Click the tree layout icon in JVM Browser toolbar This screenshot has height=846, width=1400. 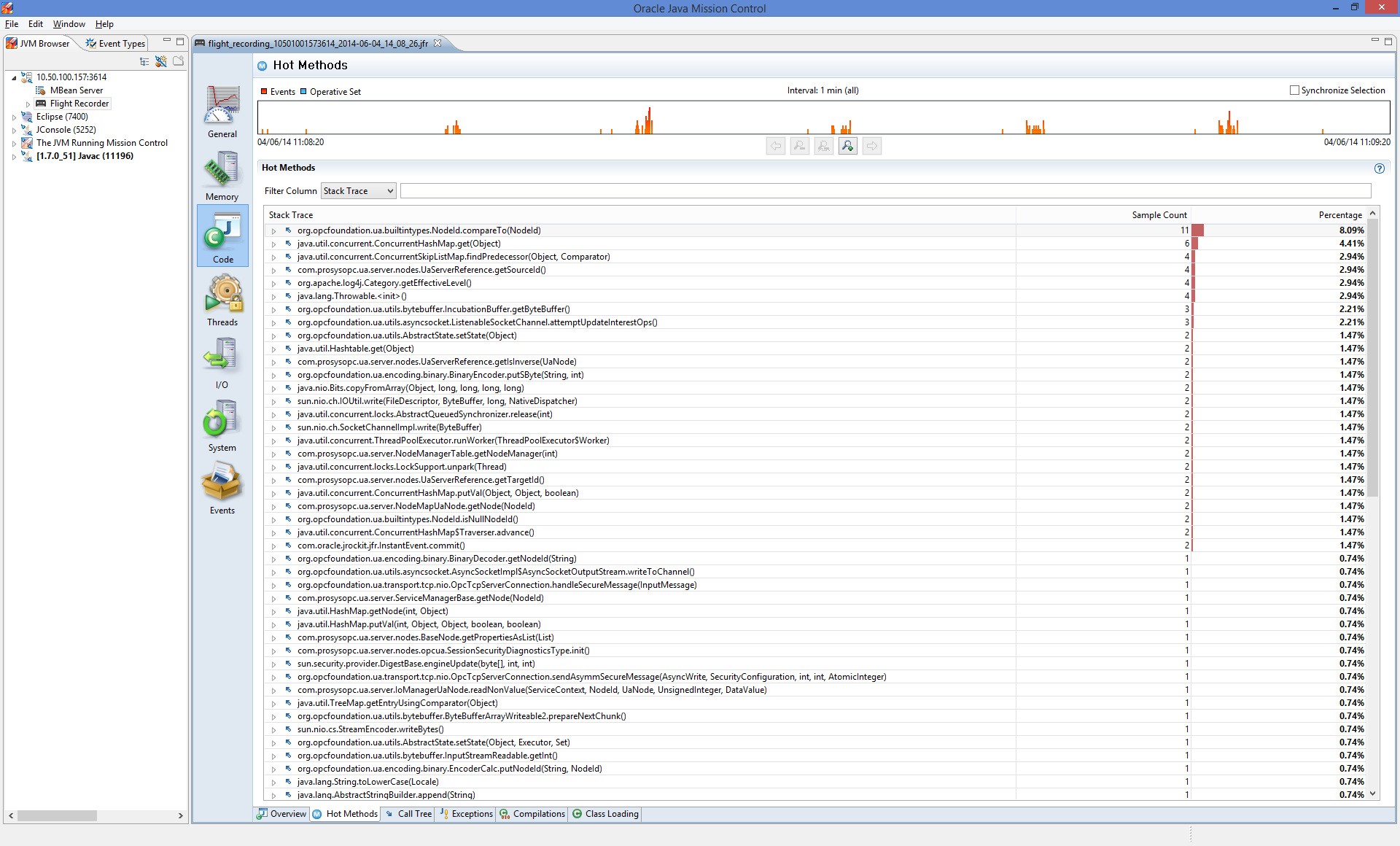(x=144, y=62)
